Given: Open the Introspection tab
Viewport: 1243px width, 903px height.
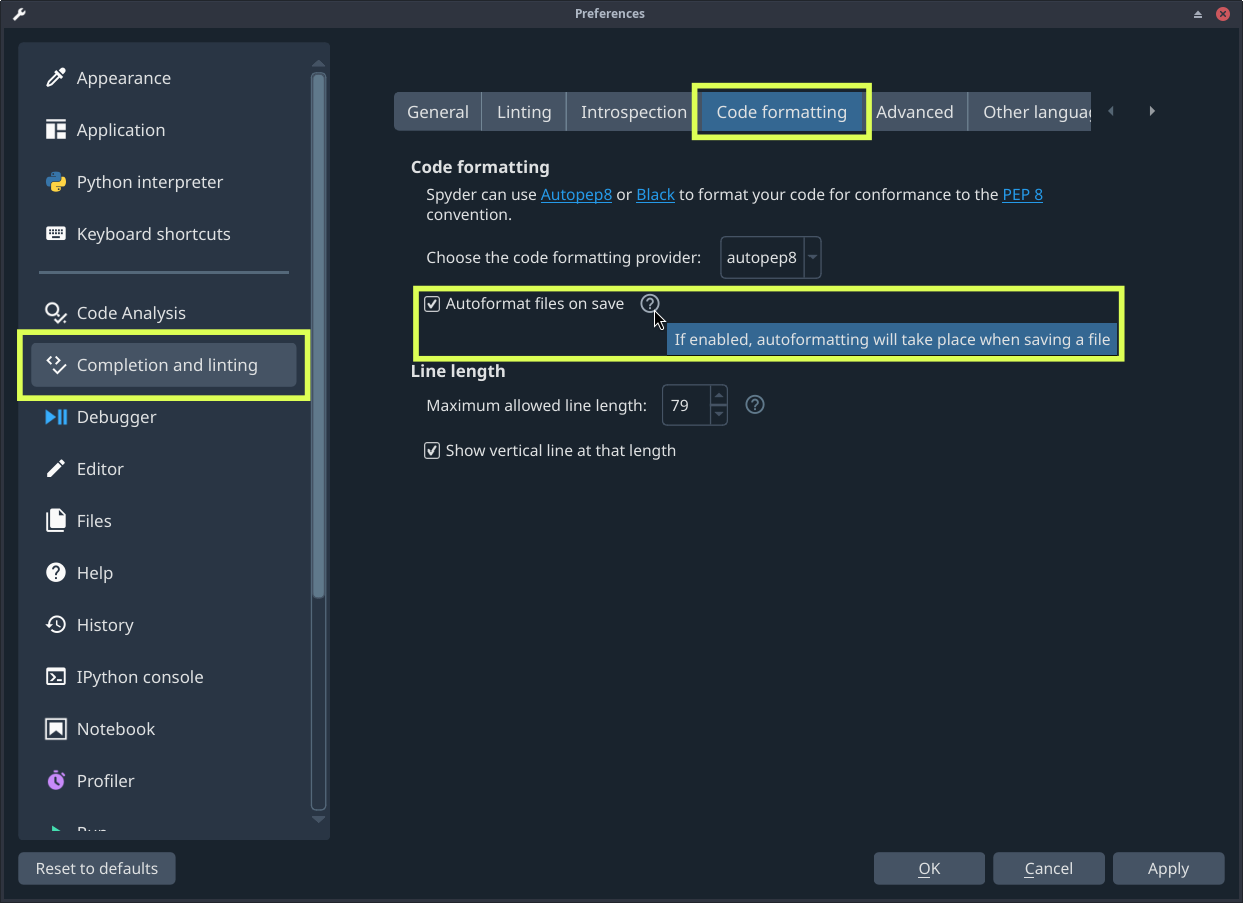Looking at the screenshot, I should [x=632, y=111].
